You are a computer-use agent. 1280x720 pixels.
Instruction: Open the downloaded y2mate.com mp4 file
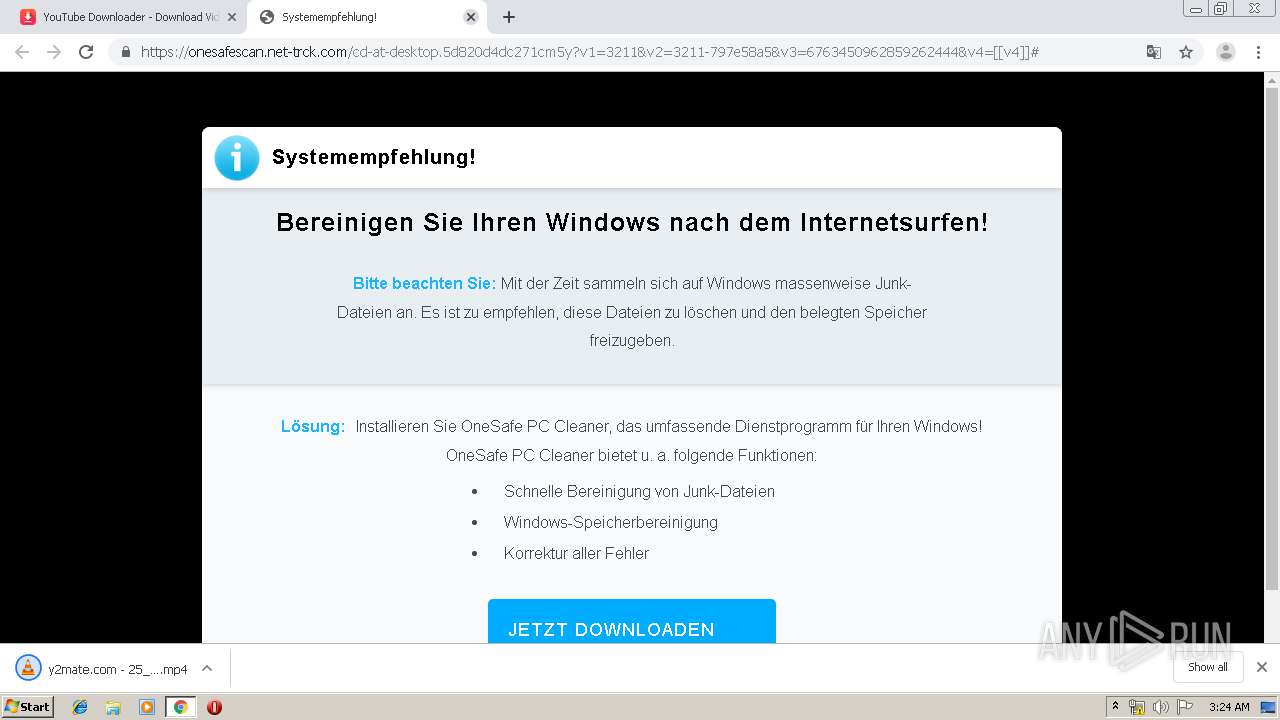pos(104,669)
